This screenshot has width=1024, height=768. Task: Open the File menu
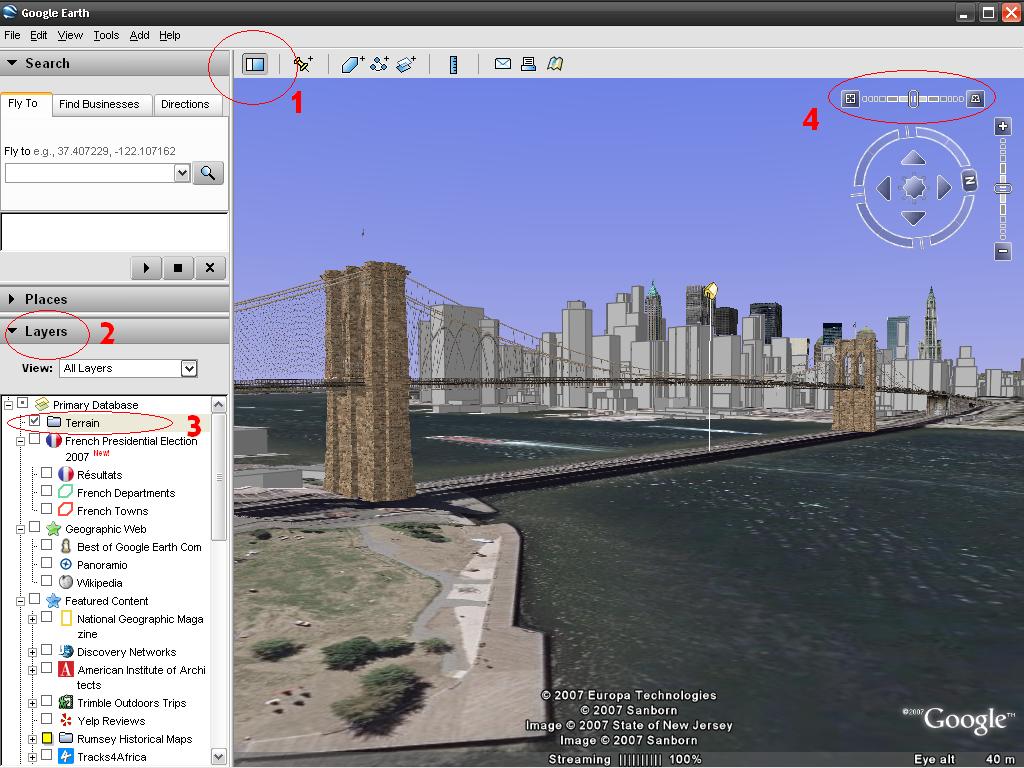(x=12, y=35)
